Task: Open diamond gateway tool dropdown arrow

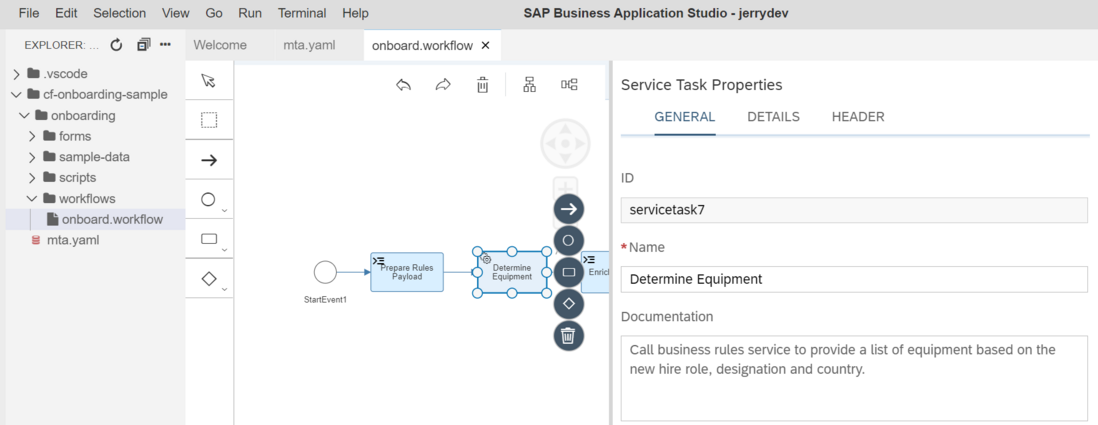Action: coord(224,289)
